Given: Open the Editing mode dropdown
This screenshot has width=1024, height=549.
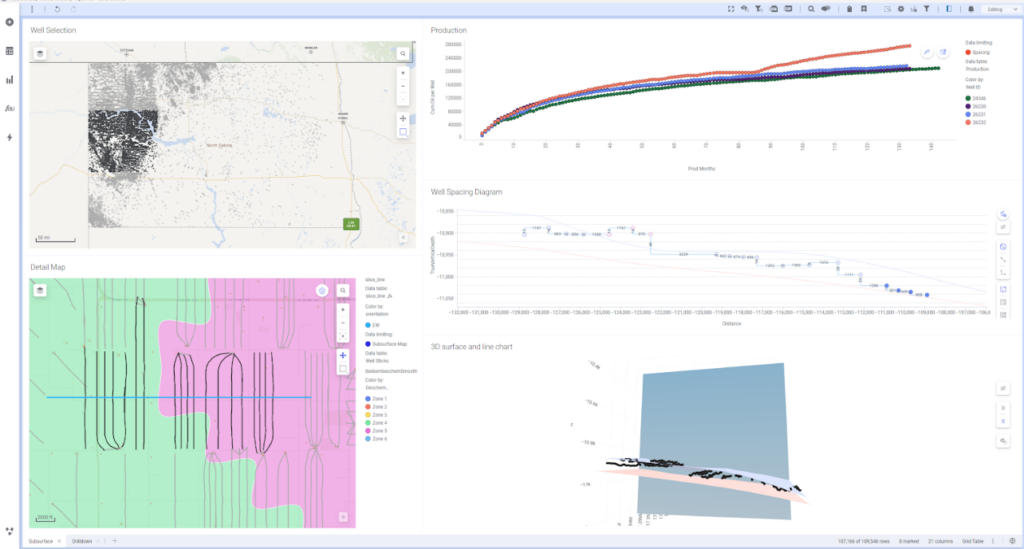Looking at the screenshot, I should tap(999, 8).
